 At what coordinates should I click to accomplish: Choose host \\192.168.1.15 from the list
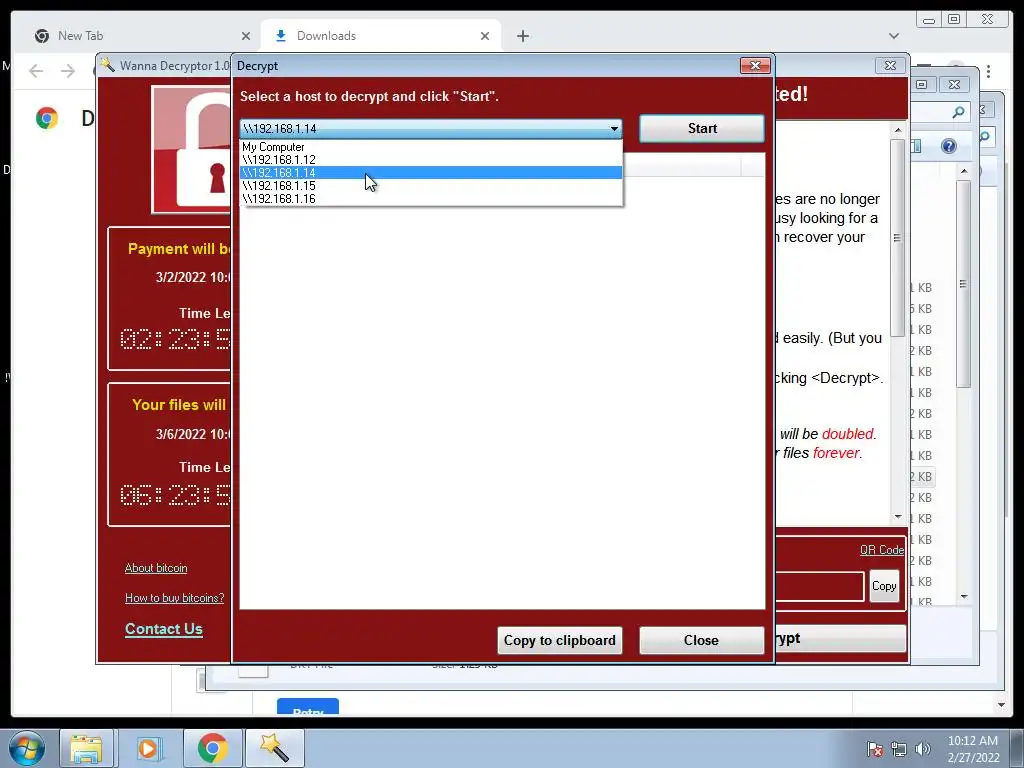pos(431,185)
